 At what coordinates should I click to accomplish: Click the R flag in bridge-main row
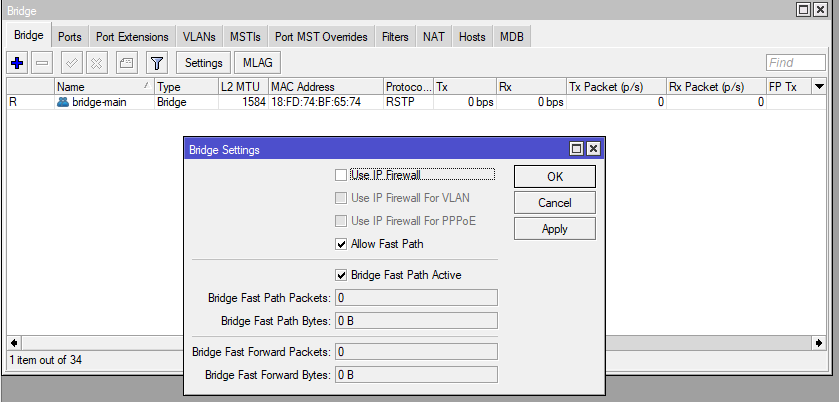(x=13, y=102)
